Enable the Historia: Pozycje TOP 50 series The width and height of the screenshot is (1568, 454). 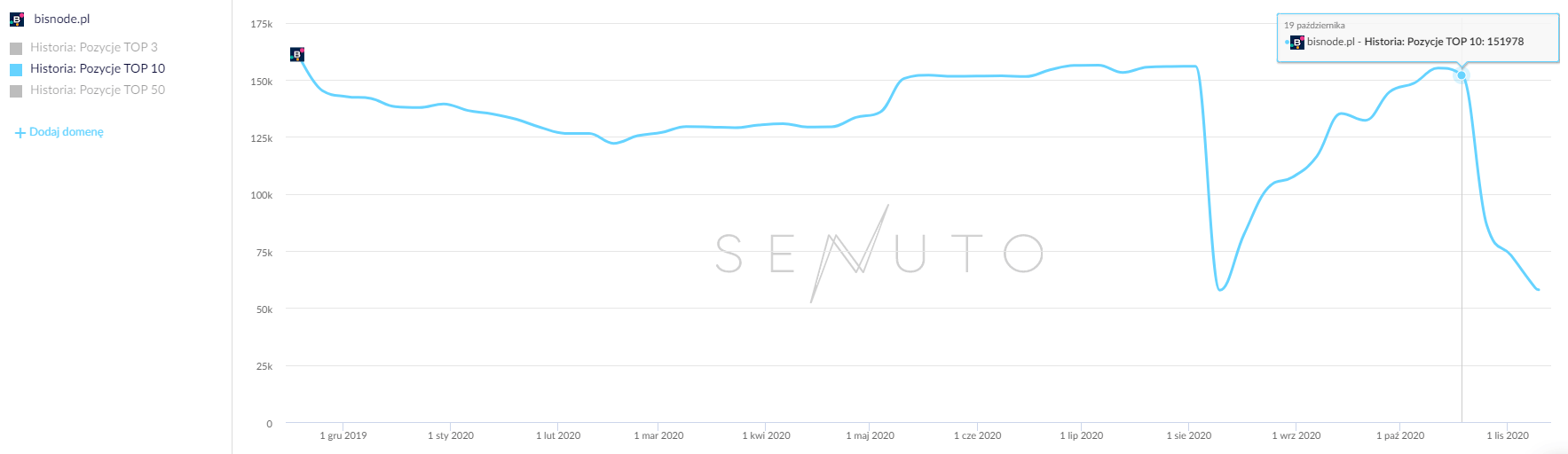pos(98,90)
